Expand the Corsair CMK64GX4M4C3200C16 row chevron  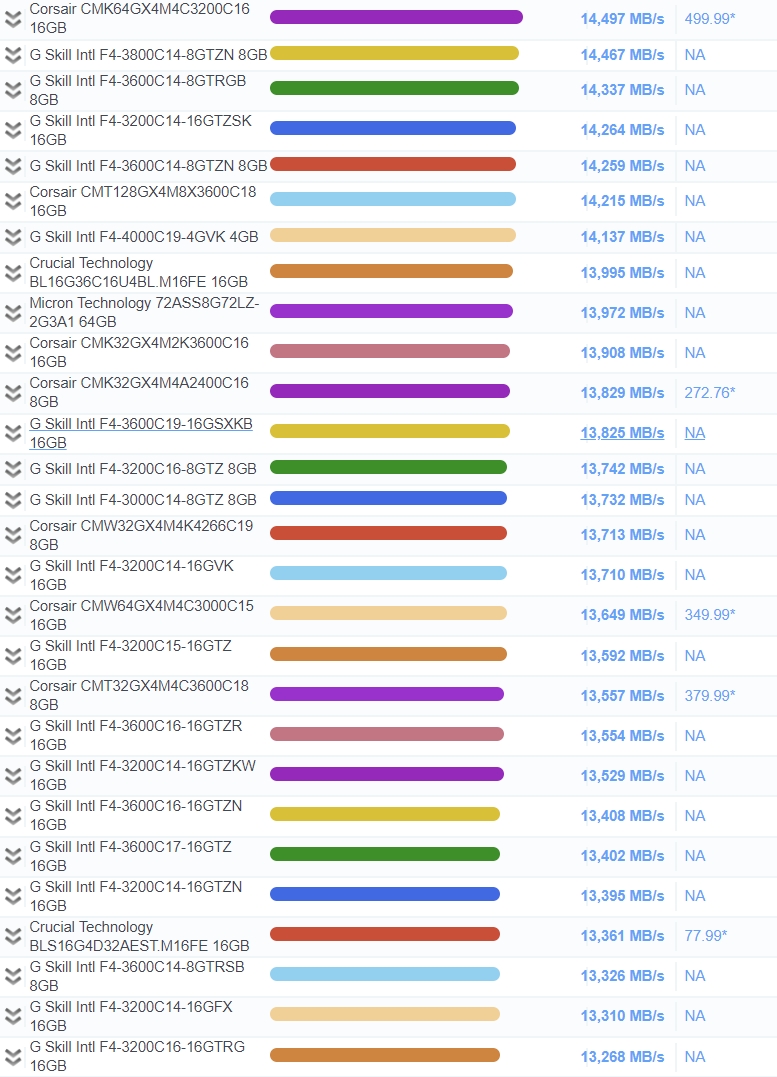[x=13, y=19]
